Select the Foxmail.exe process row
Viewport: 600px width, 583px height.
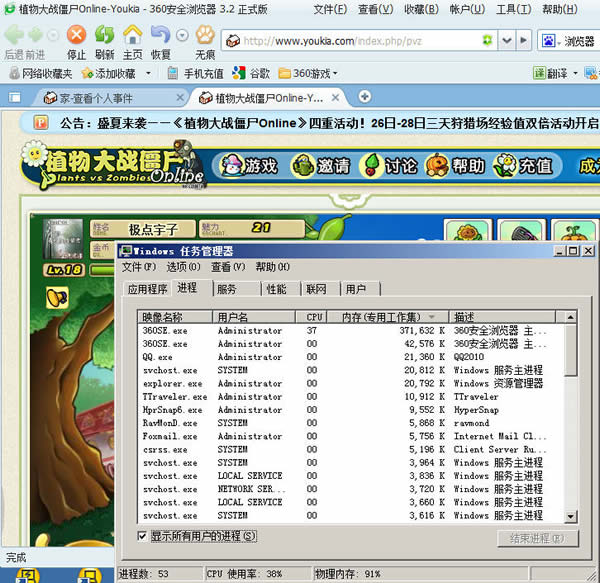coord(351,436)
